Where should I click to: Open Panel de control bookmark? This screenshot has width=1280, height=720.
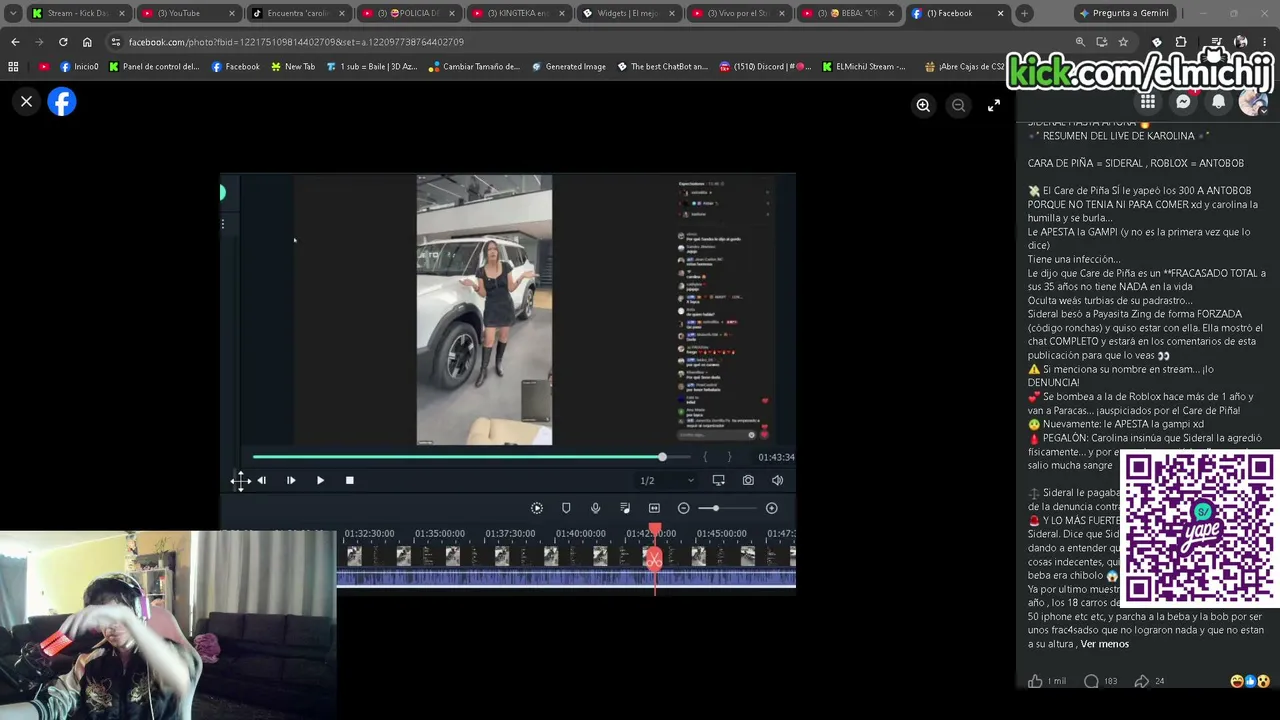(154, 67)
